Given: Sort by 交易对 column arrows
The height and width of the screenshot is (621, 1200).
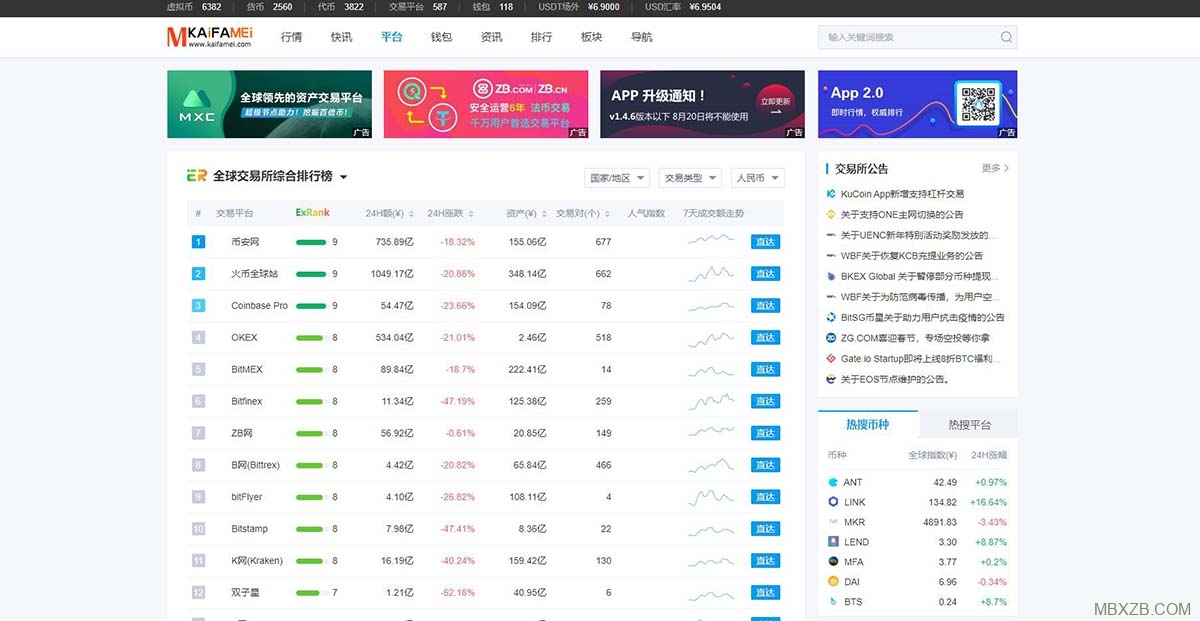Looking at the screenshot, I should tap(607, 214).
